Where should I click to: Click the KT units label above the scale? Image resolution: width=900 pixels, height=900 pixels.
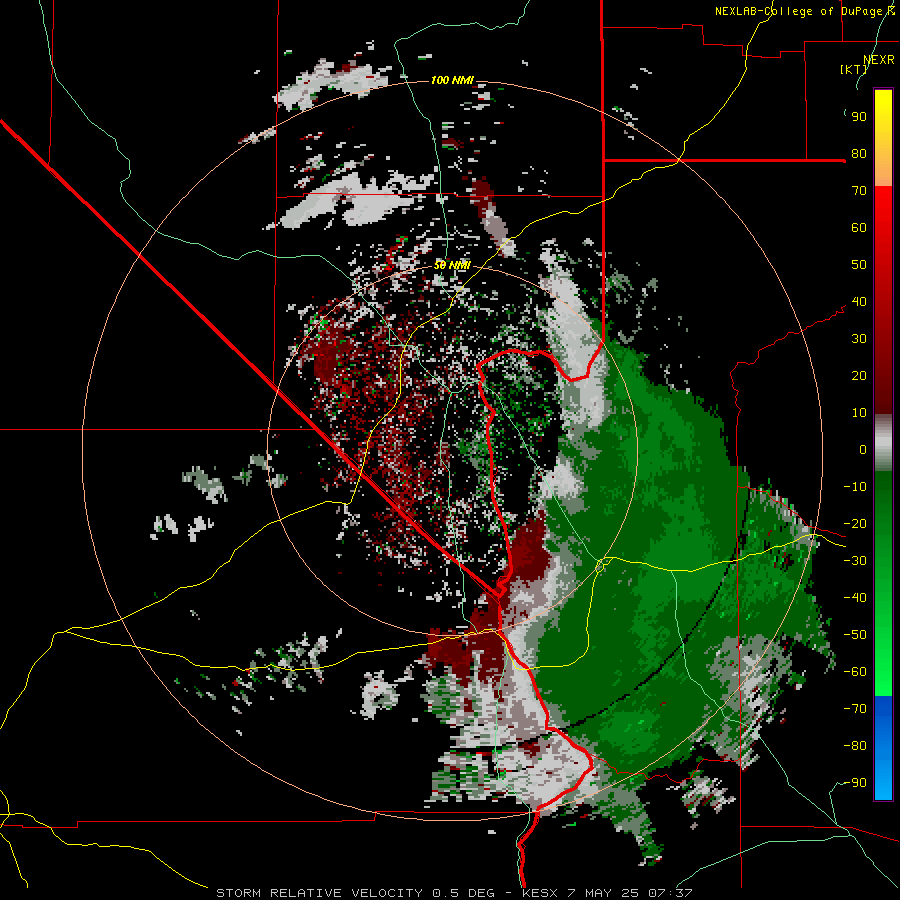tap(854, 69)
